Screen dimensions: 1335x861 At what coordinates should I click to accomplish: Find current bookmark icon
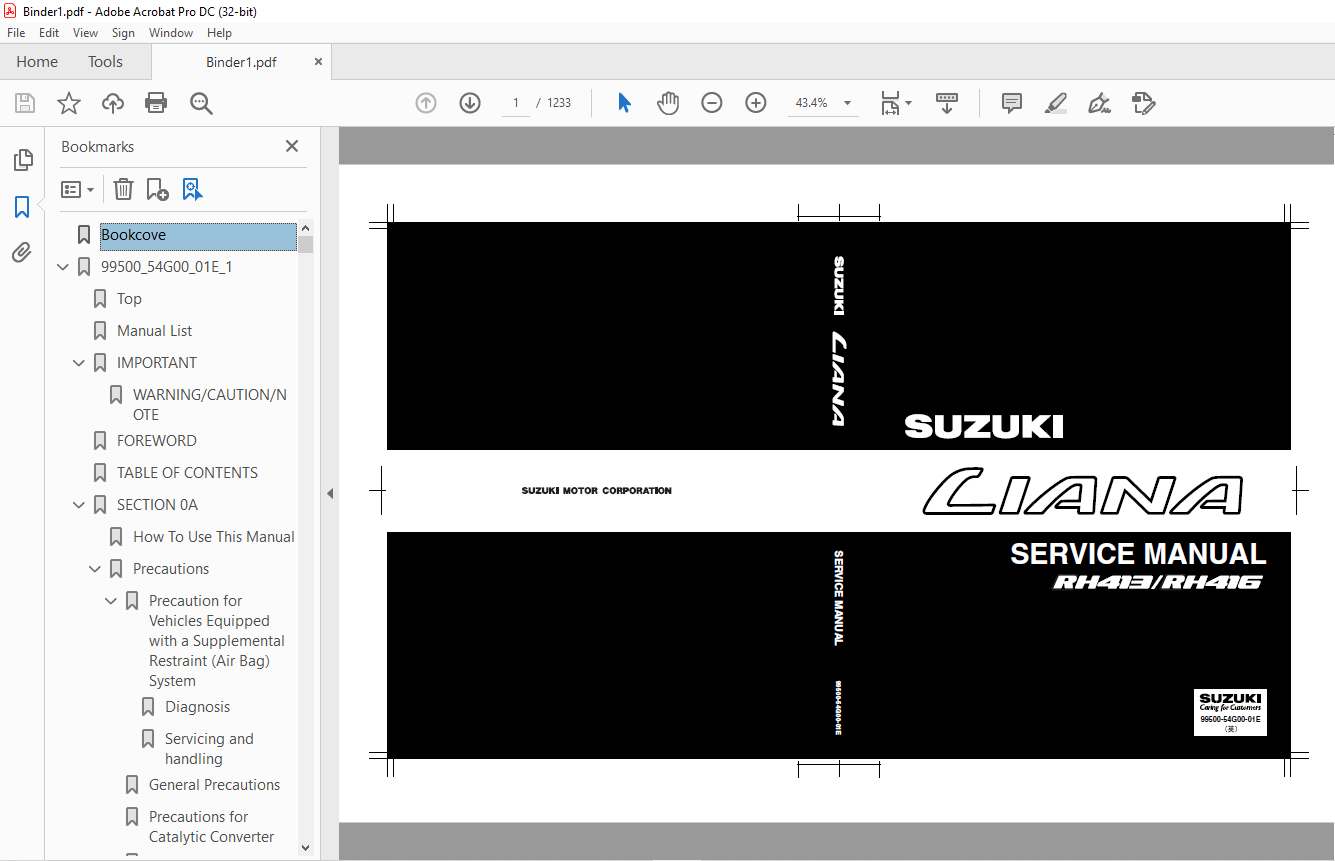192,189
